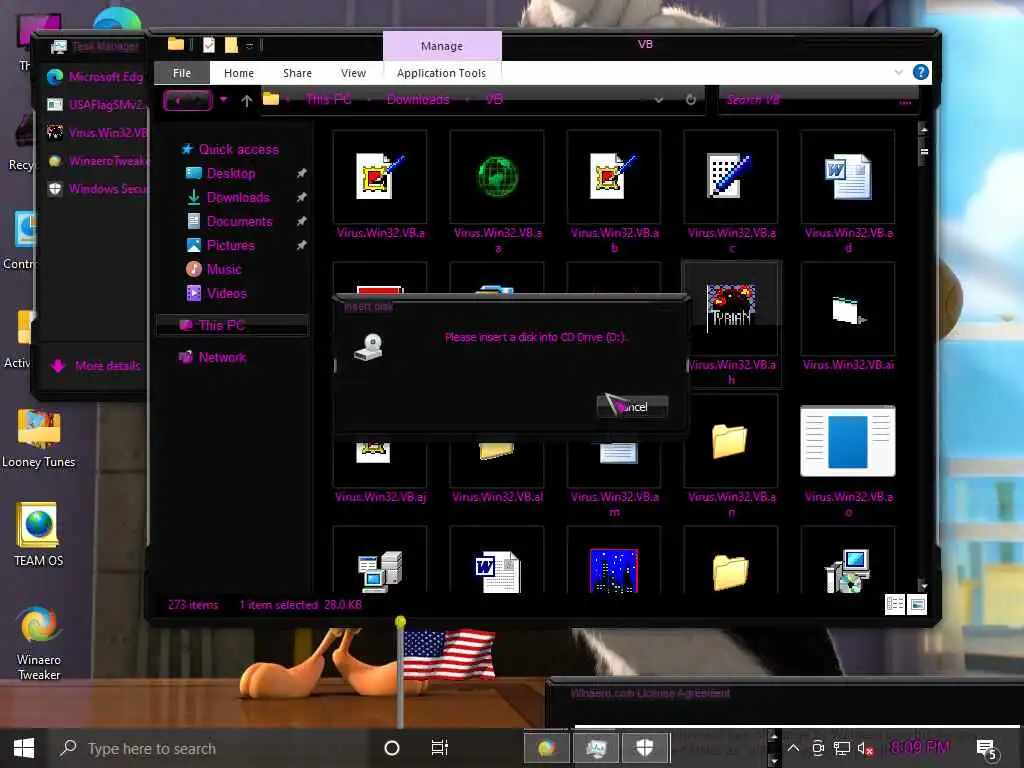Click the Manage contextual tab
Screen dimensions: 1024x768
(442, 46)
